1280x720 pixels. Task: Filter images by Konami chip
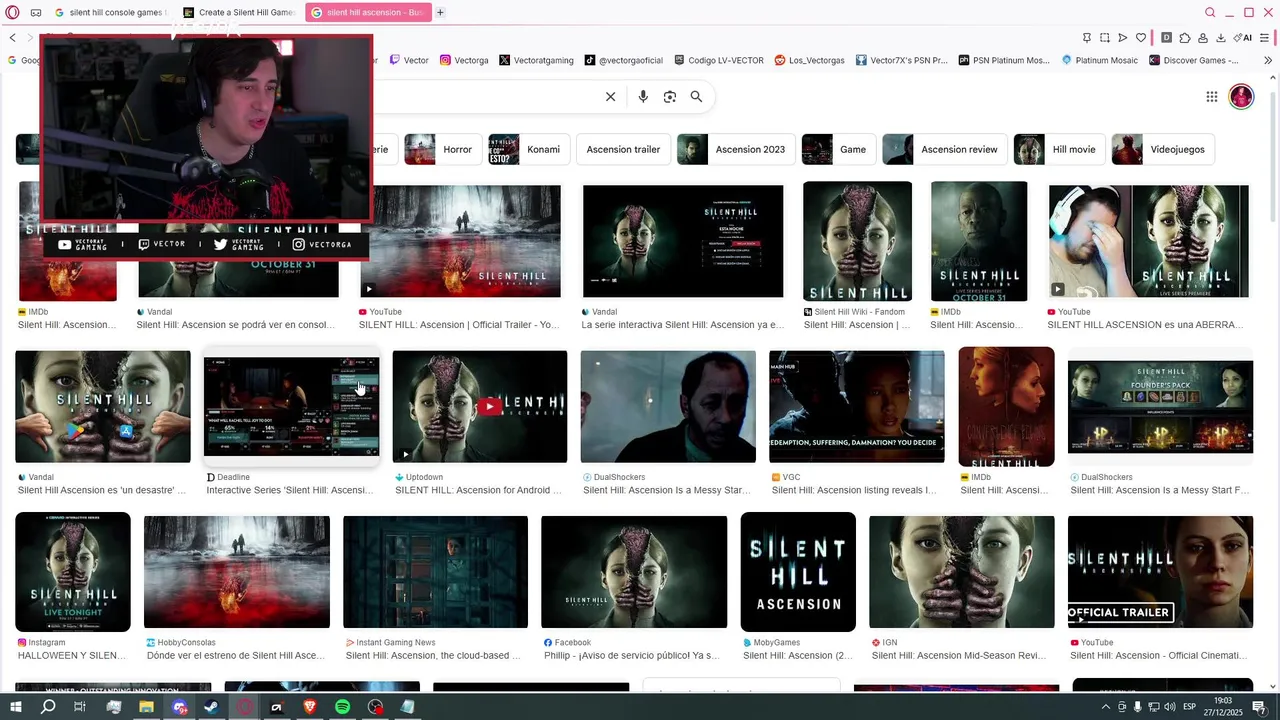point(529,149)
